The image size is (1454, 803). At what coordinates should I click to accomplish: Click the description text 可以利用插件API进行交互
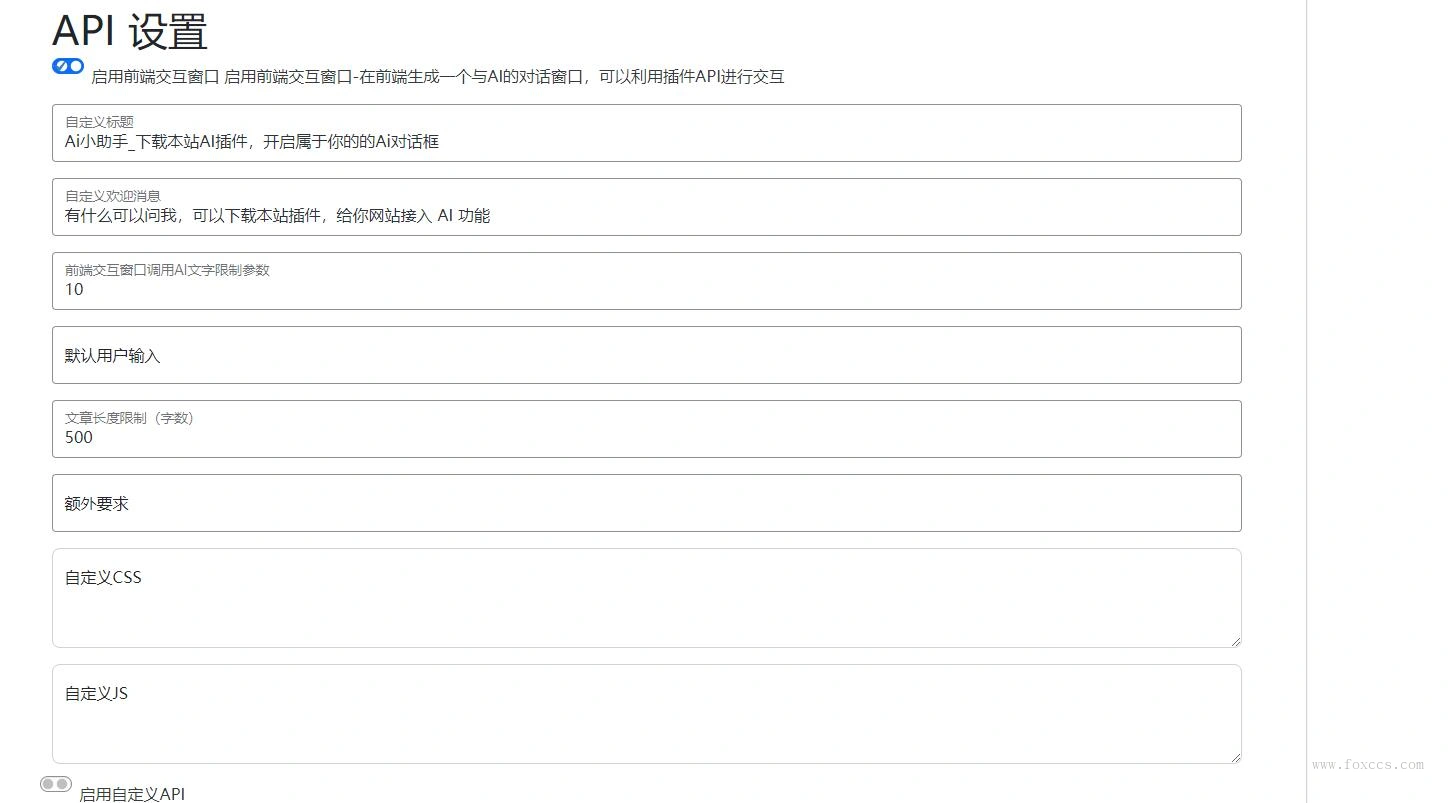click(x=692, y=77)
